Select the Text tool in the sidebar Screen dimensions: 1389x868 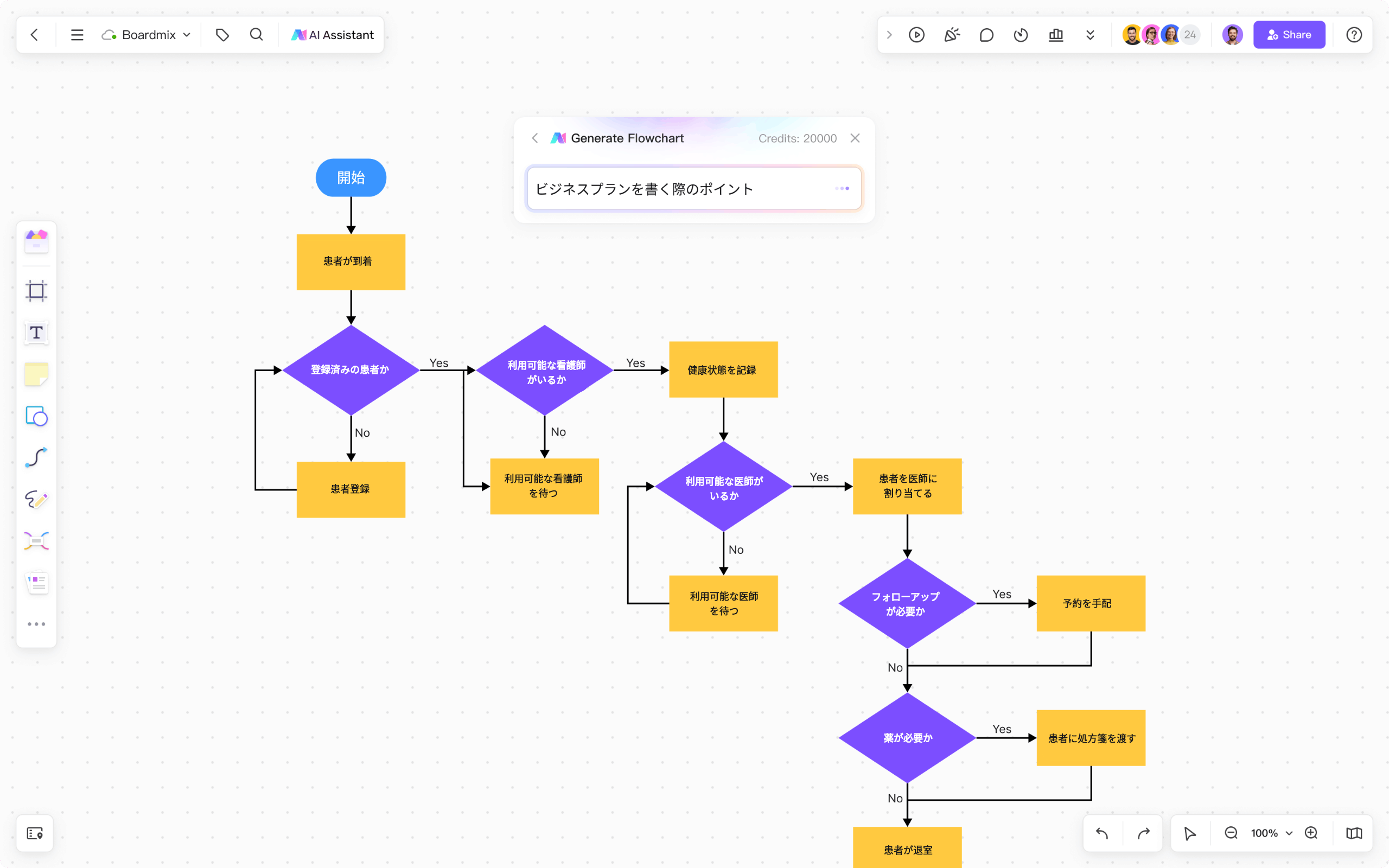[x=36, y=333]
